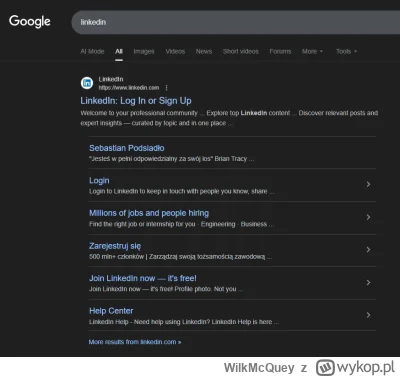
Task: Open Join LinkedIn now — it's free! link
Action: (x=143, y=278)
